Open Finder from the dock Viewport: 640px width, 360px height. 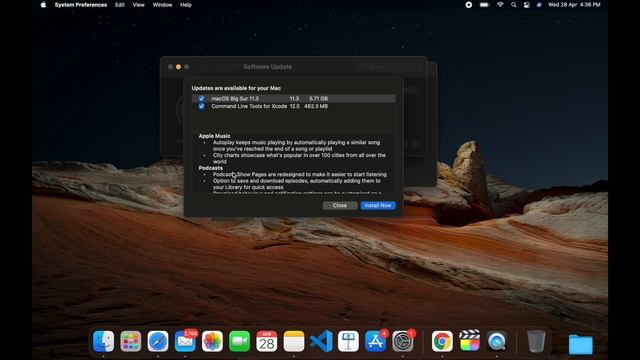(103, 341)
